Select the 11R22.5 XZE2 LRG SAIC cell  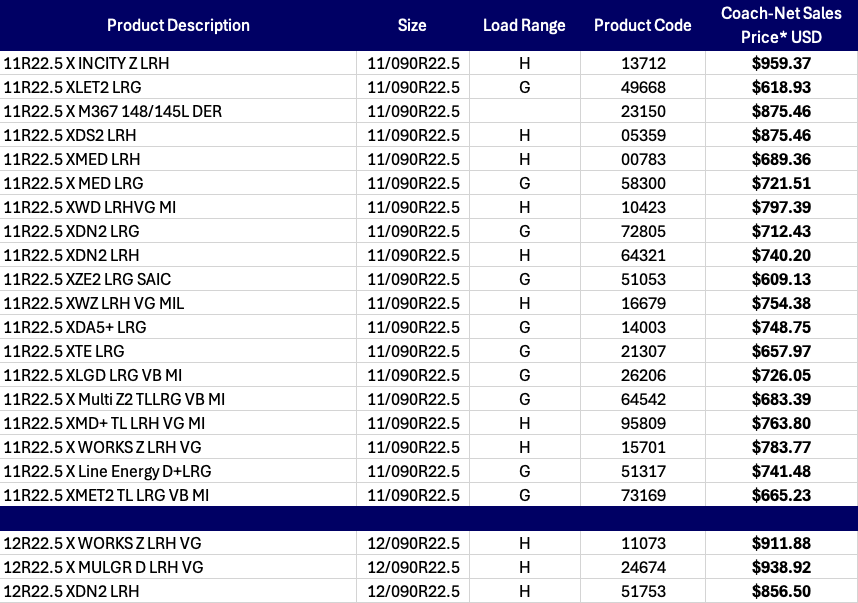pyautogui.click(x=87, y=279)
